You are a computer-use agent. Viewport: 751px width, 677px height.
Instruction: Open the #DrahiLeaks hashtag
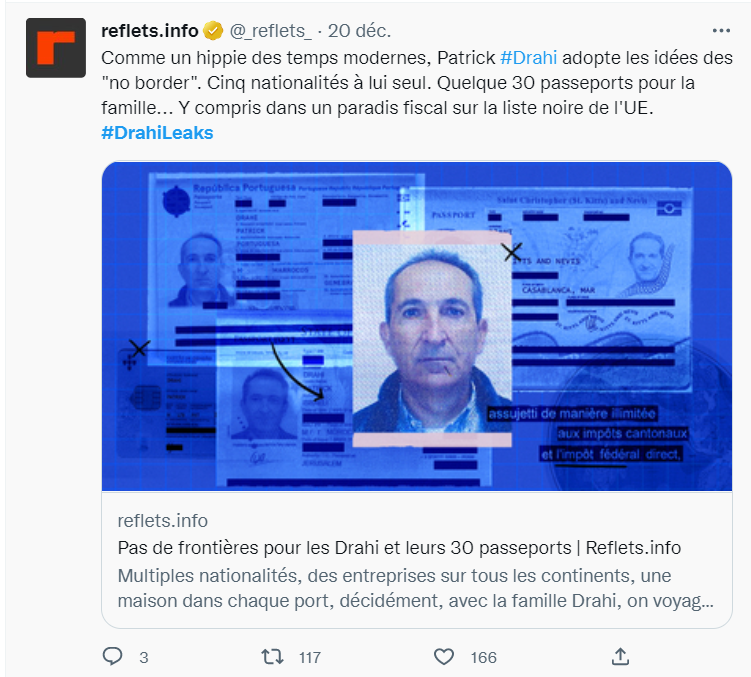click(x=157, y=133)
